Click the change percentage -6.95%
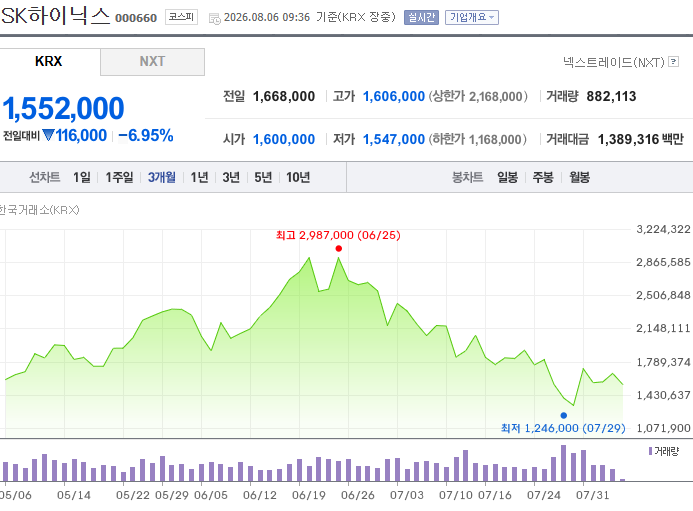The width and height of the screenshot is (693, 511). [145, 136]
